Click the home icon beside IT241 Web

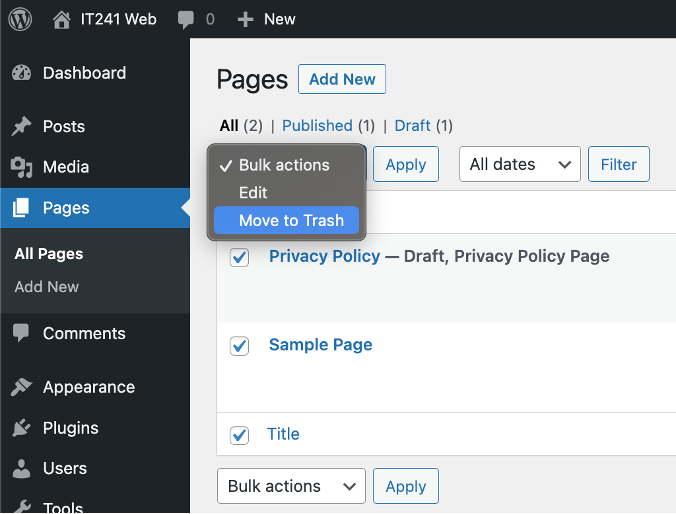click(62, 20)
